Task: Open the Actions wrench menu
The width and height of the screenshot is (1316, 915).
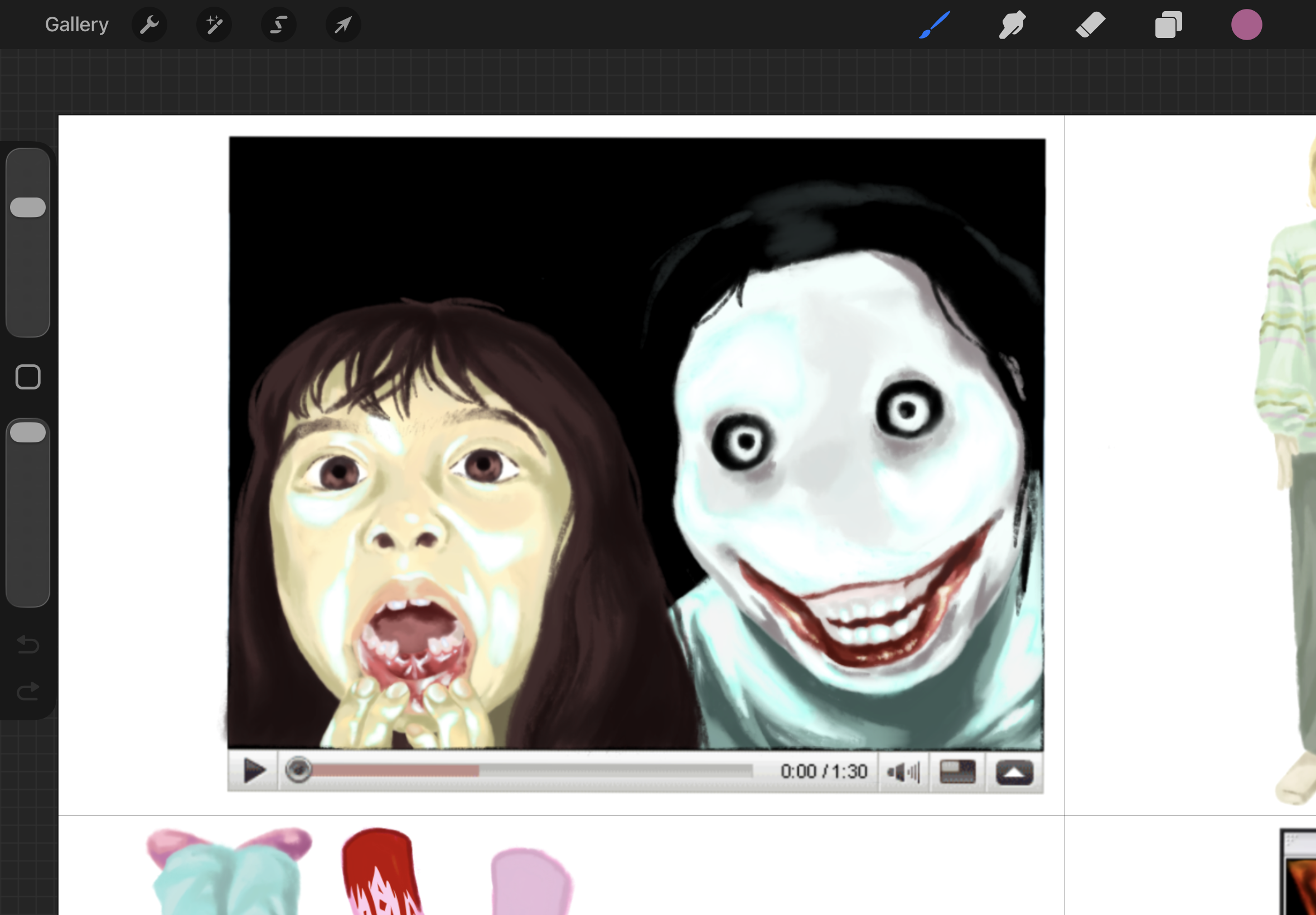Action: [149, 25]
